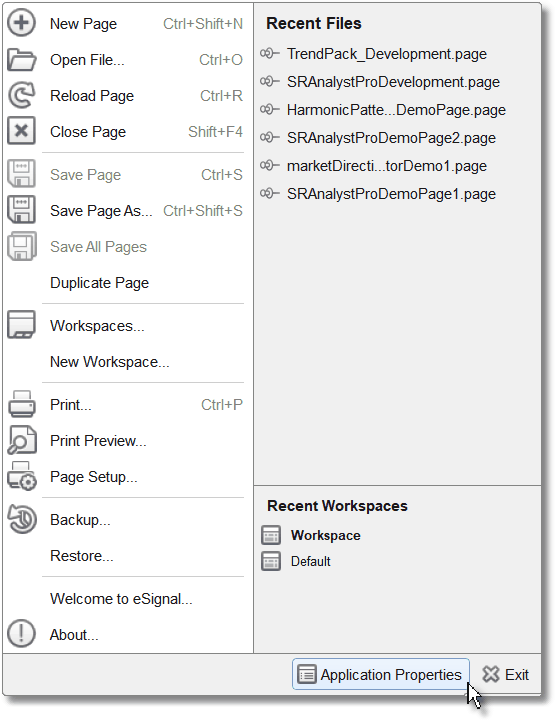The width and height of the screenshot is (556, 723).
Task: Click the New Page plus icon
Action: coord(21,23)
